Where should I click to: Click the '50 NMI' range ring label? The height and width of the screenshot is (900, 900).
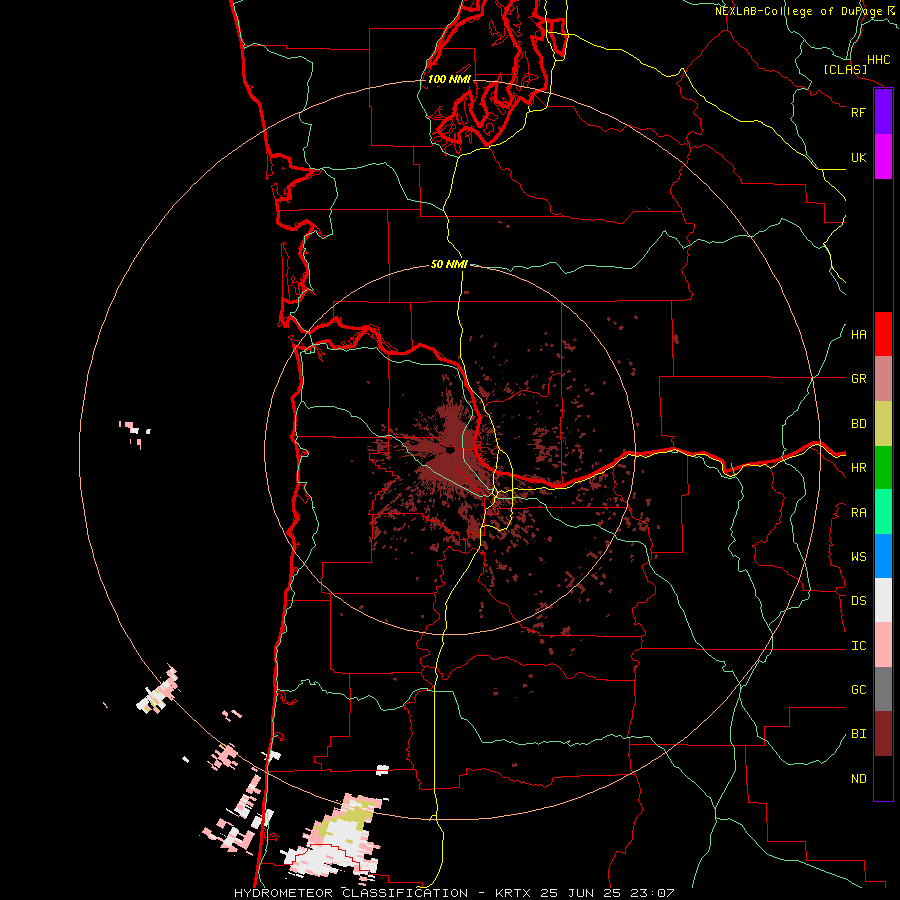[449, 264]
